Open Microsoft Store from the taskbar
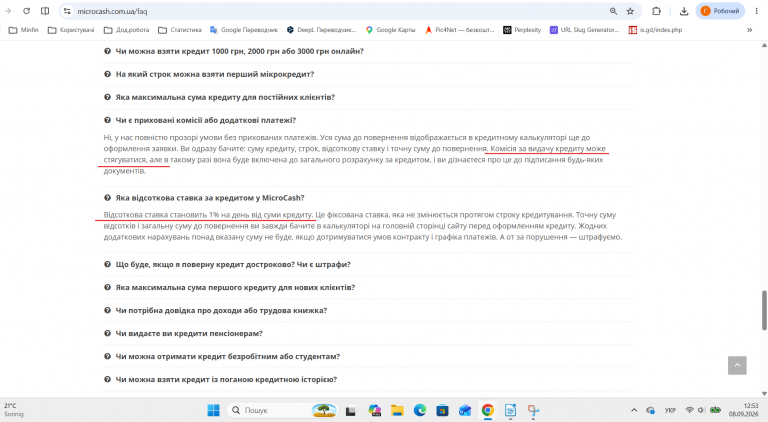768x422 pixels. pyautogui.click(x=442, y=411)
